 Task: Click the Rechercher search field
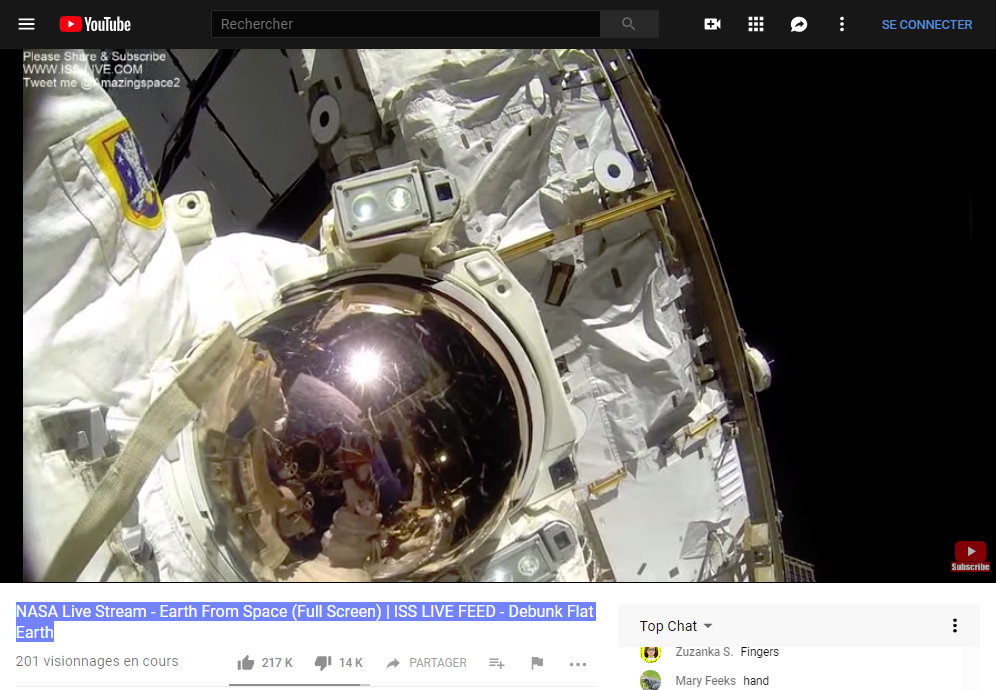tap(405, 24)
